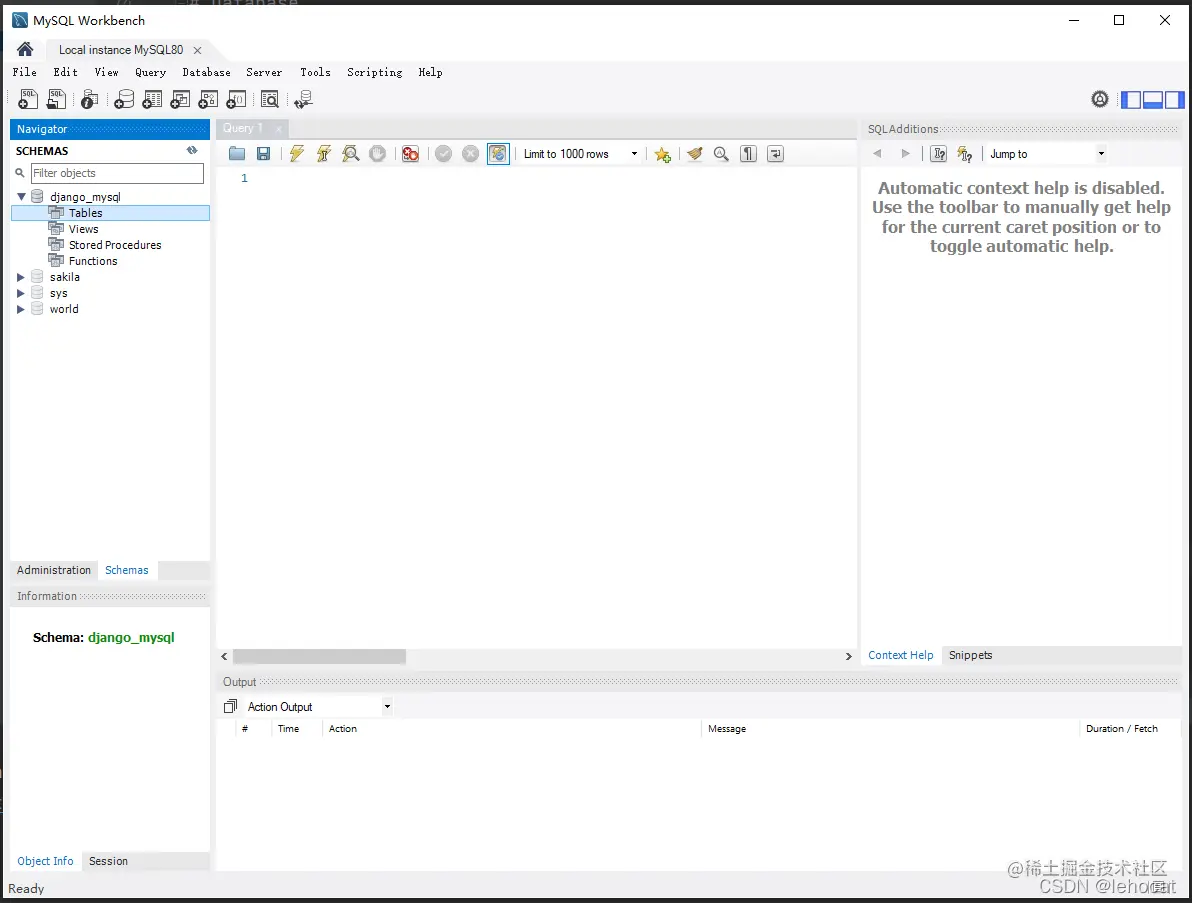Click inside the query editor line 1
Screen dimensions: 1192x903
(x=551, y=178)
